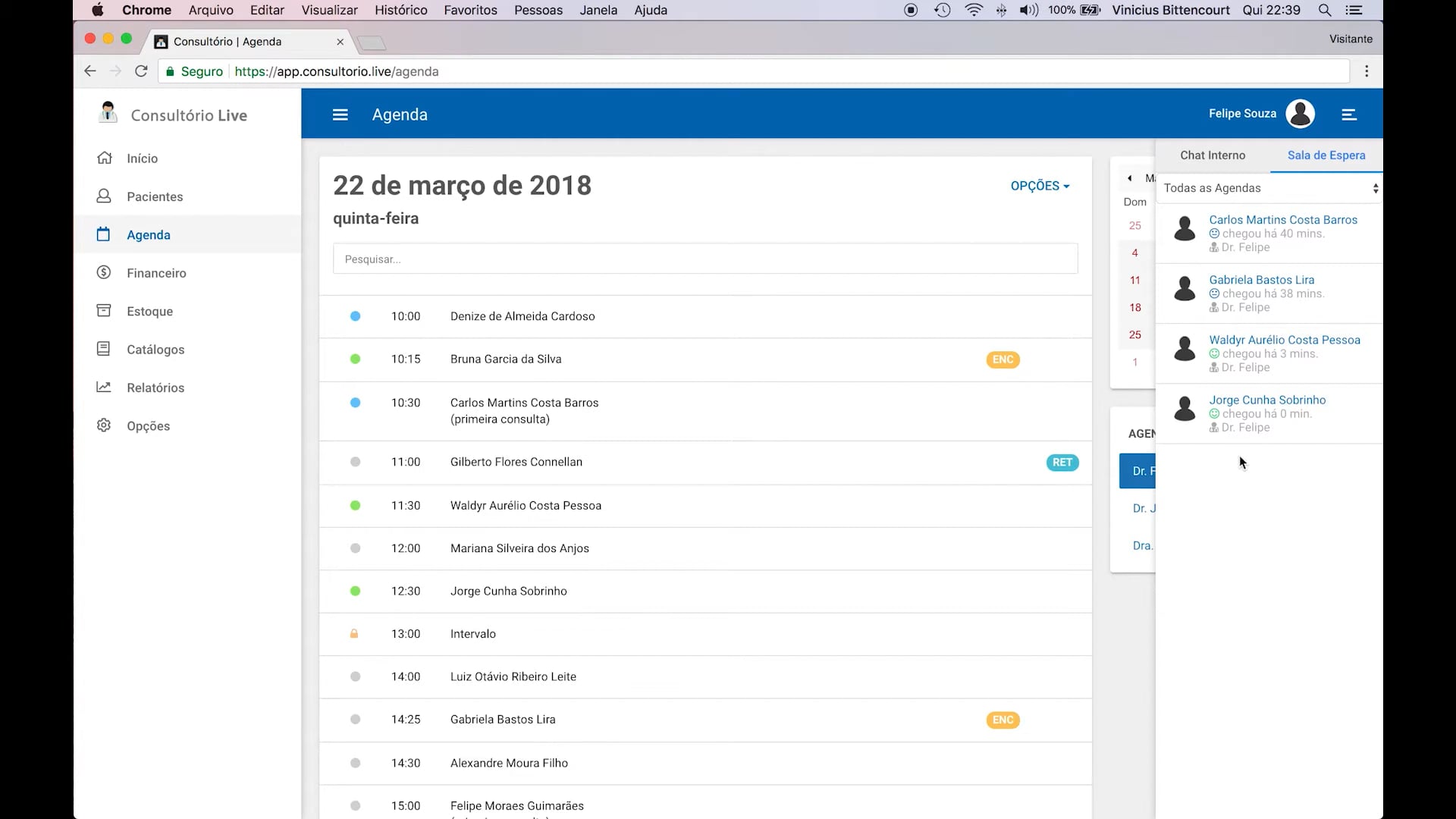Click the browser reload icon
The height and width of the screenshot is (819, 1456).
click(141, 71)
